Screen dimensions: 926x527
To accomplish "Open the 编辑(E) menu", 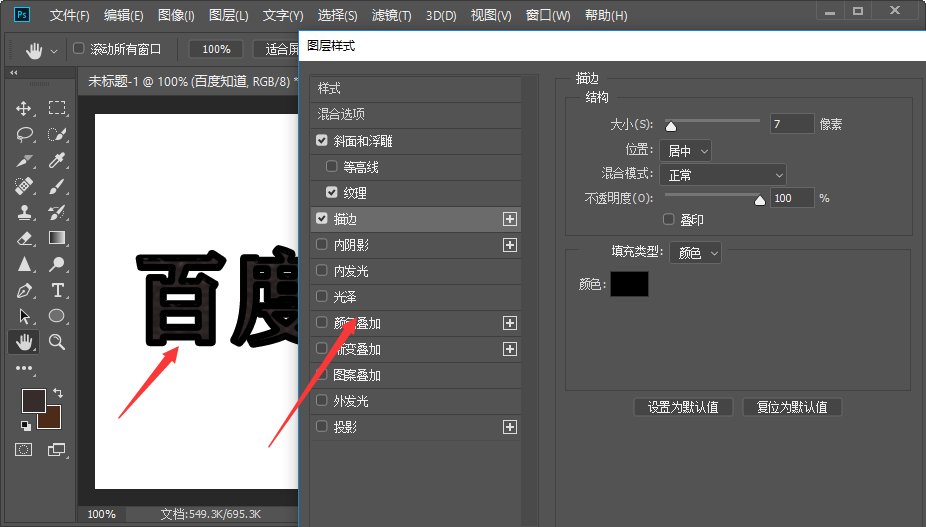I will (x=123, y=15).
